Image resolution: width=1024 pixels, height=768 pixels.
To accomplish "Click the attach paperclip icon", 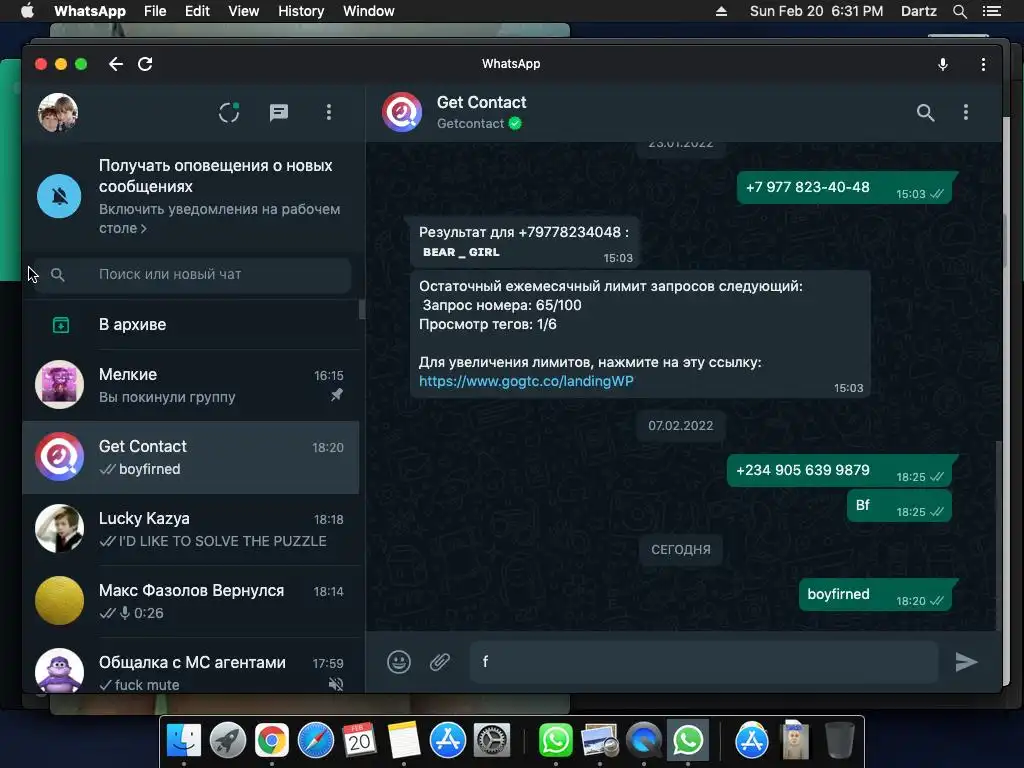I will 440,662.
